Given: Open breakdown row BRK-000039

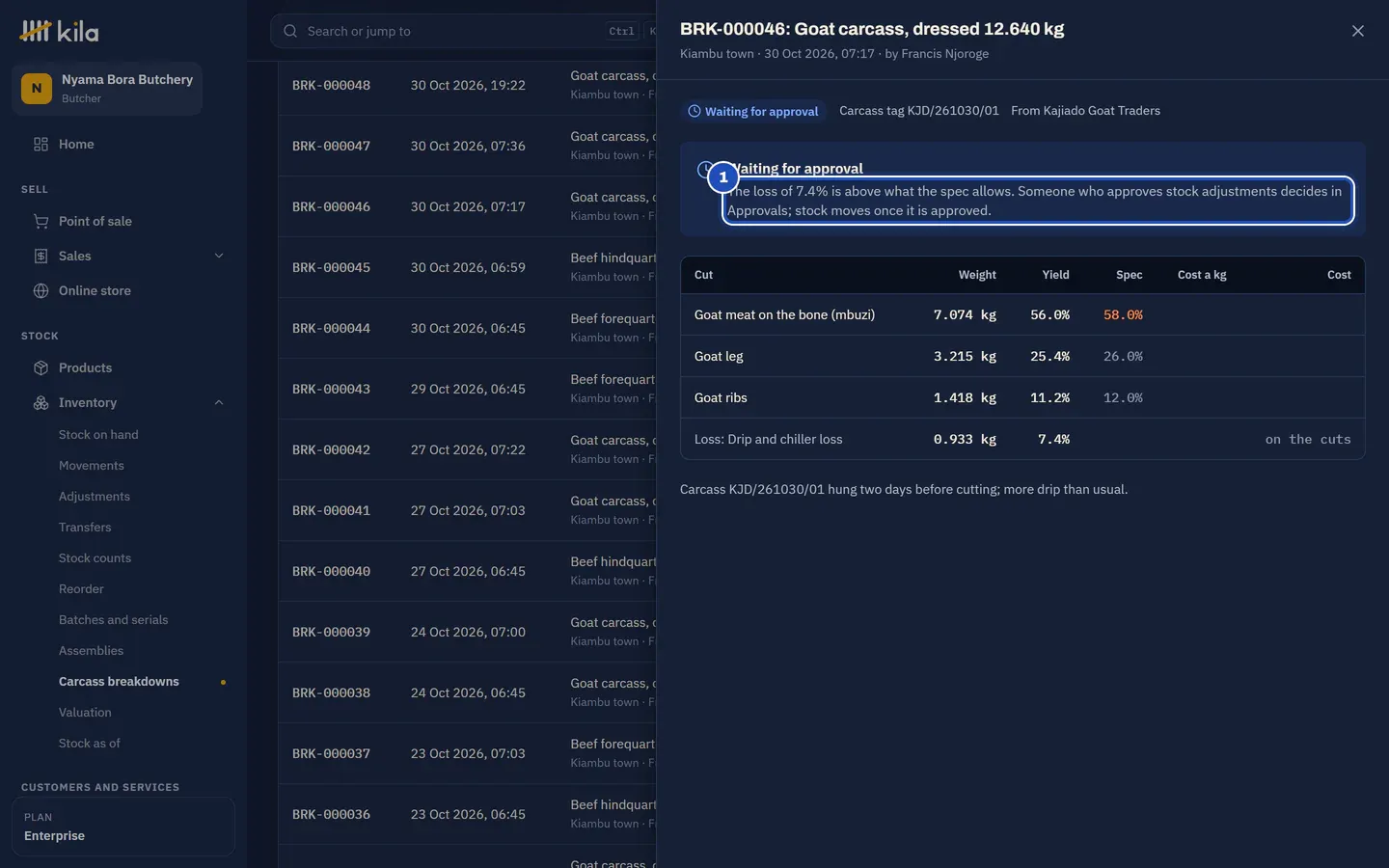Looking at the screenshot, I should coord(468,632).
